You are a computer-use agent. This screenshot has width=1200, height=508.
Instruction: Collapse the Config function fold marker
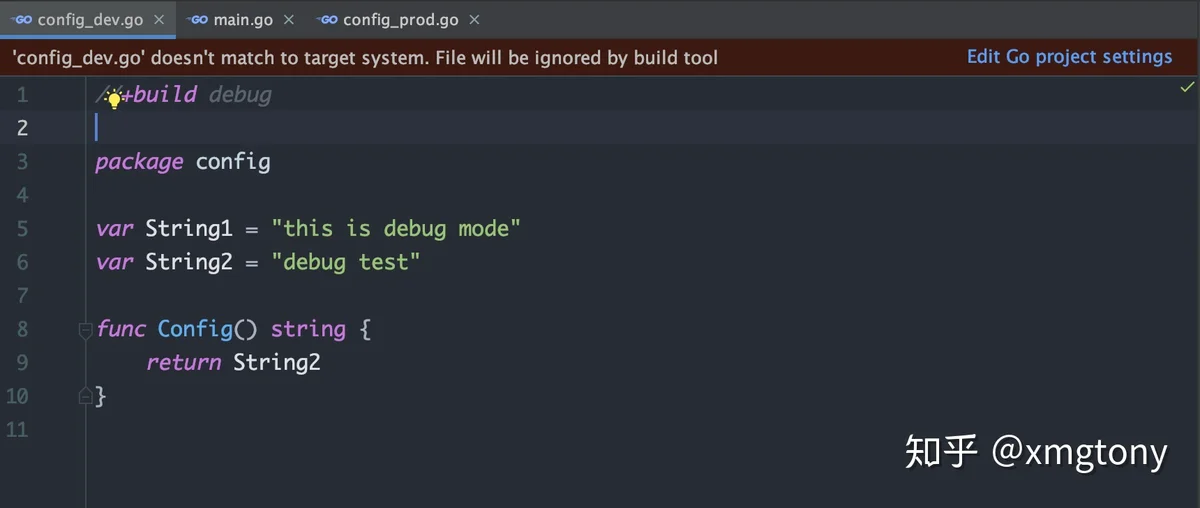85,329
